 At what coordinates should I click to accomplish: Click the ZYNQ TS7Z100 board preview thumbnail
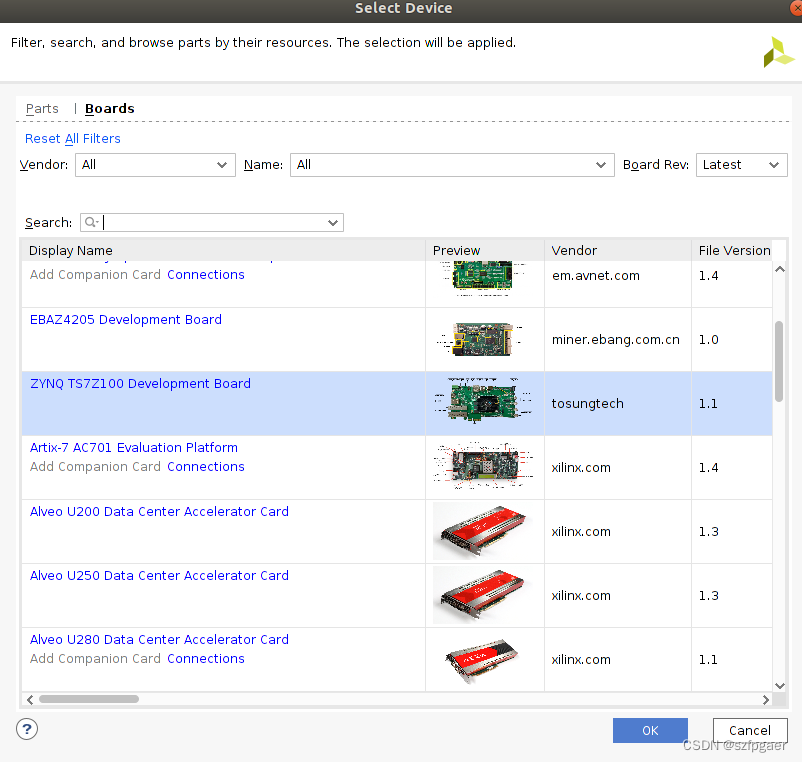(x=483, y=400)
